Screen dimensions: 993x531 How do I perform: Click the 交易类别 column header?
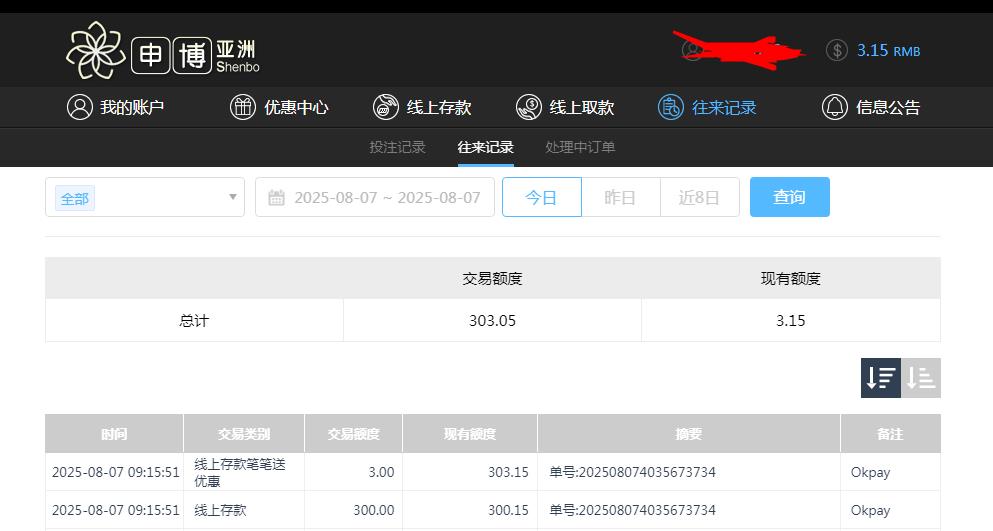coord(244,433)
